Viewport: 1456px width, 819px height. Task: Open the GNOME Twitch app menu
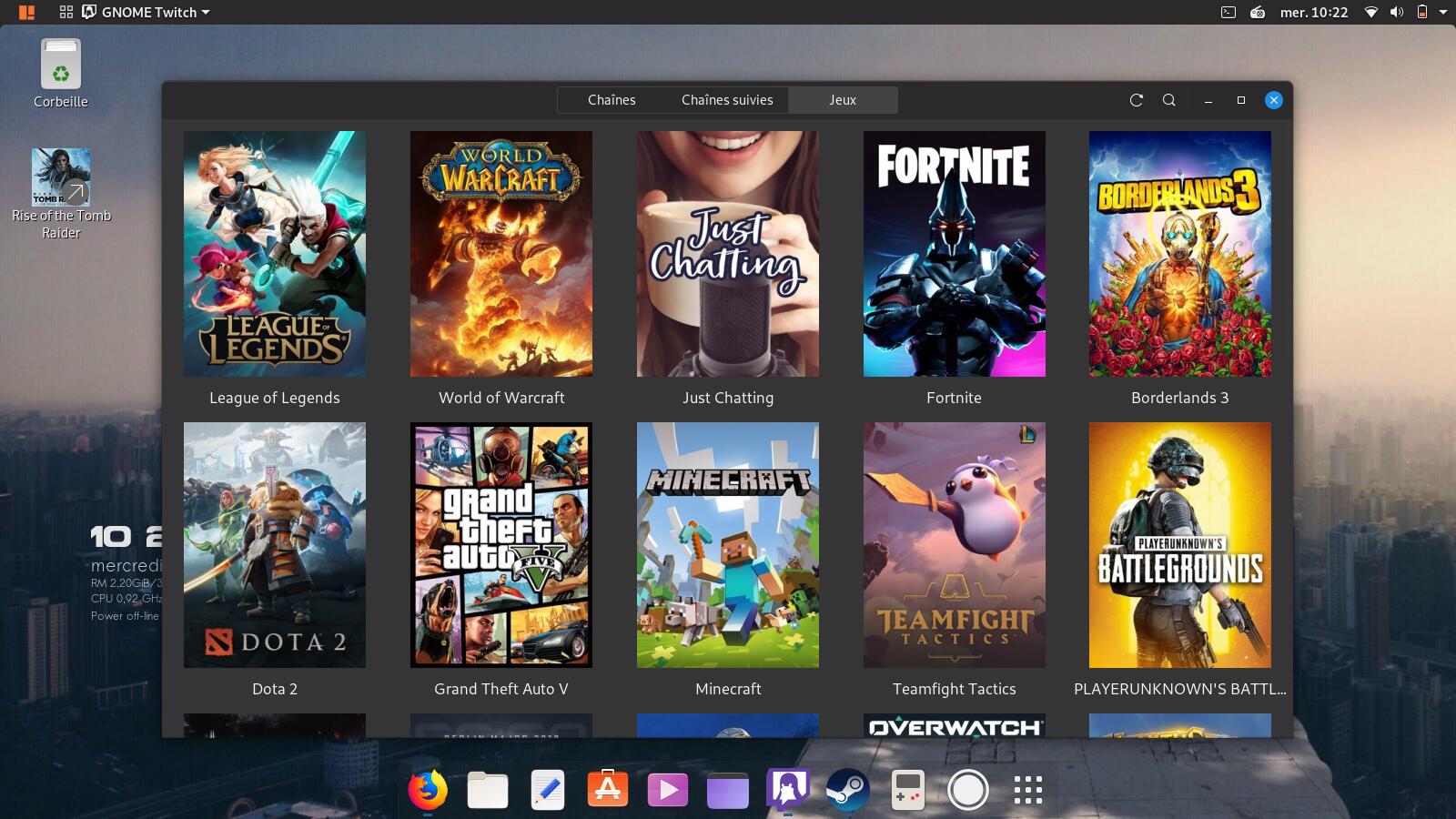(x=147, y=12)
